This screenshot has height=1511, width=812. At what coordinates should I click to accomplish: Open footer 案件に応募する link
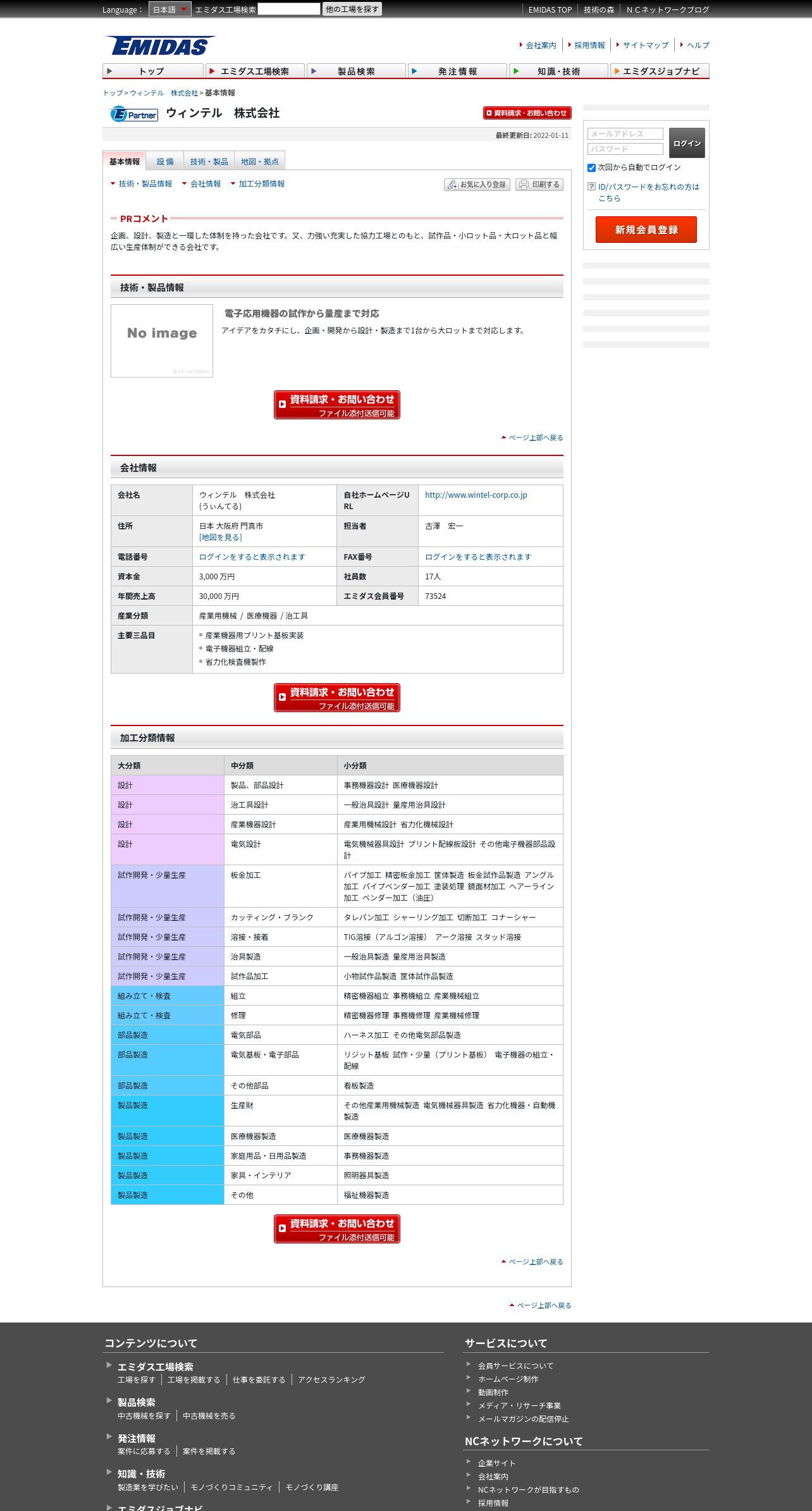[144, 1452]
